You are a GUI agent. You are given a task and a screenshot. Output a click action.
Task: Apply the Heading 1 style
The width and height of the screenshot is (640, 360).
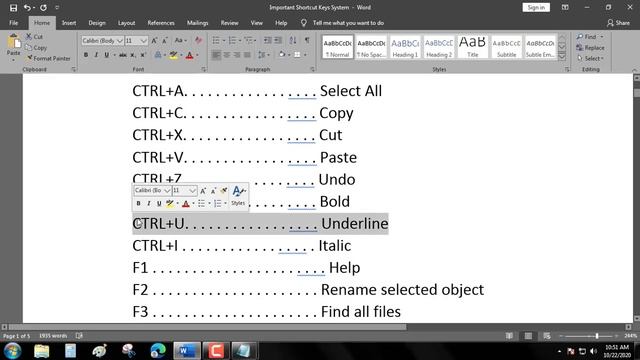(405, 47)
